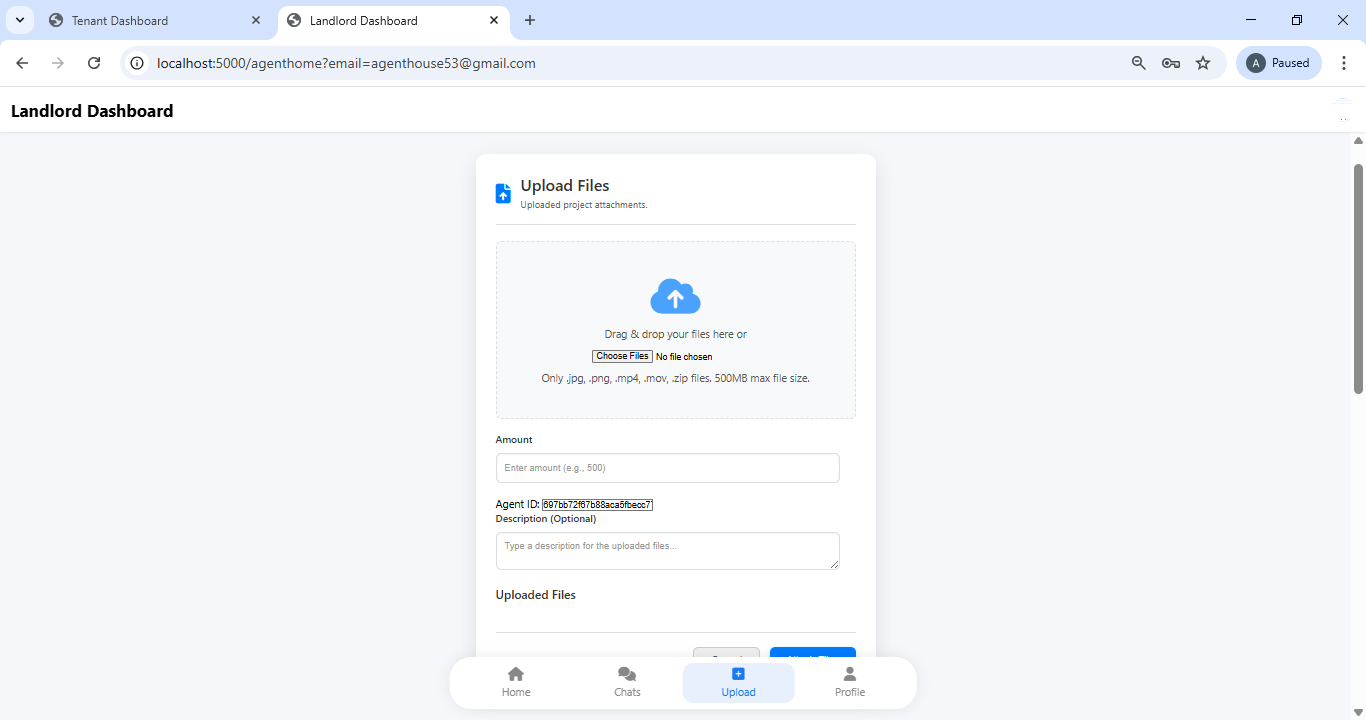Screen dimensions: 1366x720
Task: Open the saved passwords key icon
Action: click(1171, 62)
